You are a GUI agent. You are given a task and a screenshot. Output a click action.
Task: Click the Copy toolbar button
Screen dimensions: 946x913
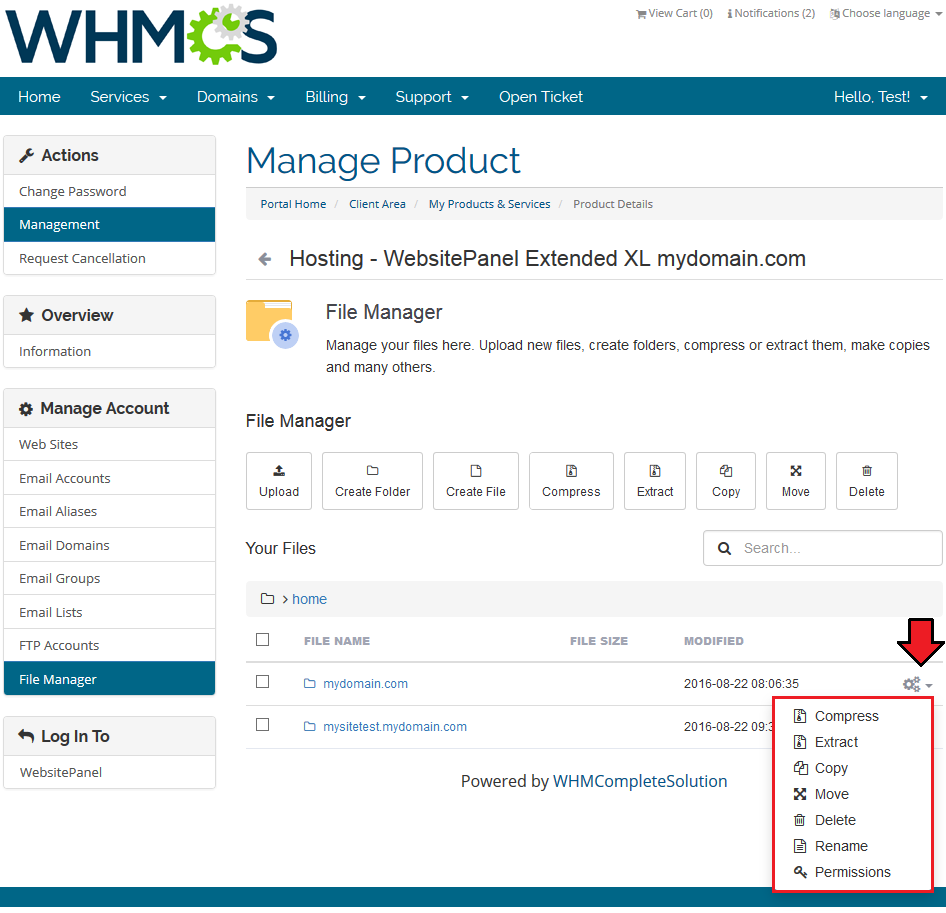pyautogui.click(x=726, y=481)
